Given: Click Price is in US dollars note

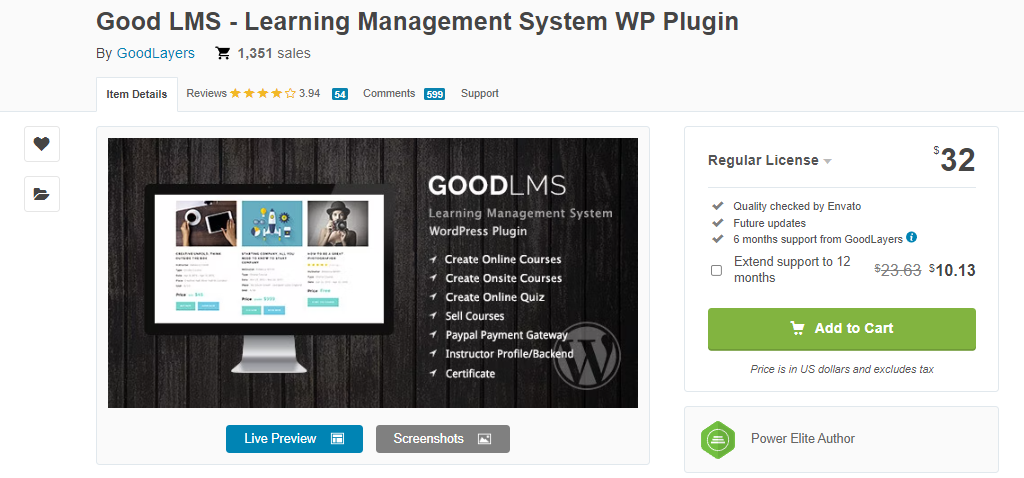Looking at the screenshot, I should 842,370.
